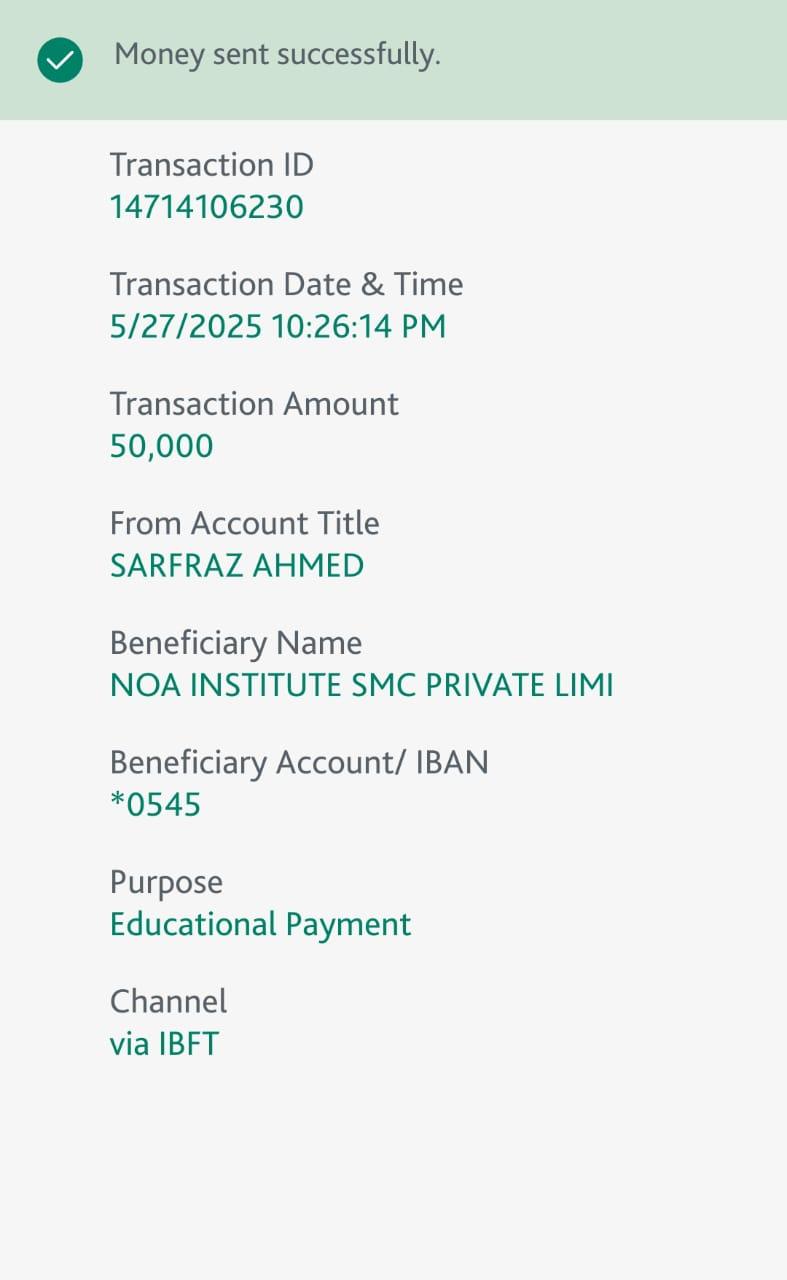Tap the masked account number *0545
The image size is (787, 1280).
155,804
